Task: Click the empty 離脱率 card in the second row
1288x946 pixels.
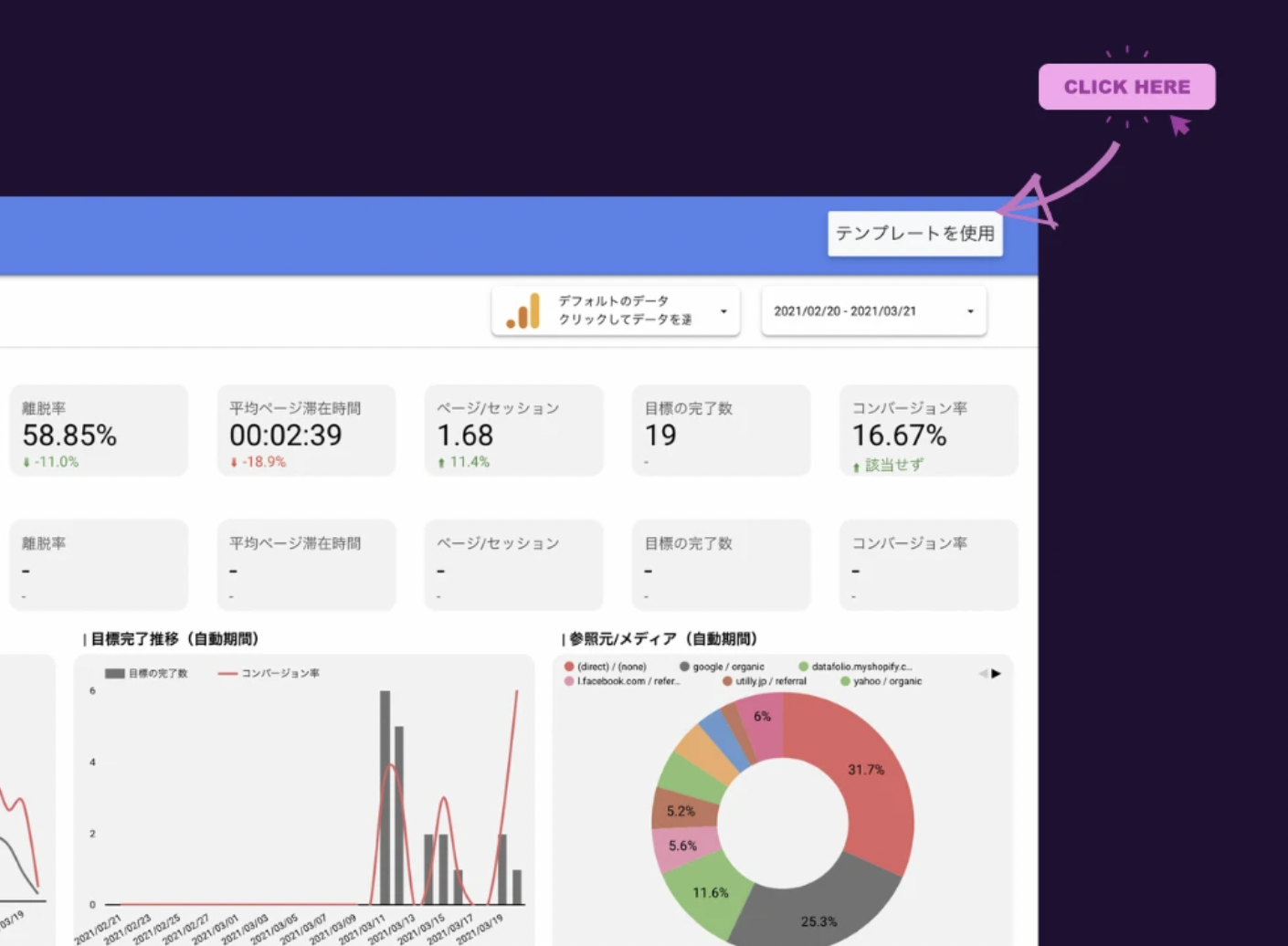Action: [x=99, y=564]
